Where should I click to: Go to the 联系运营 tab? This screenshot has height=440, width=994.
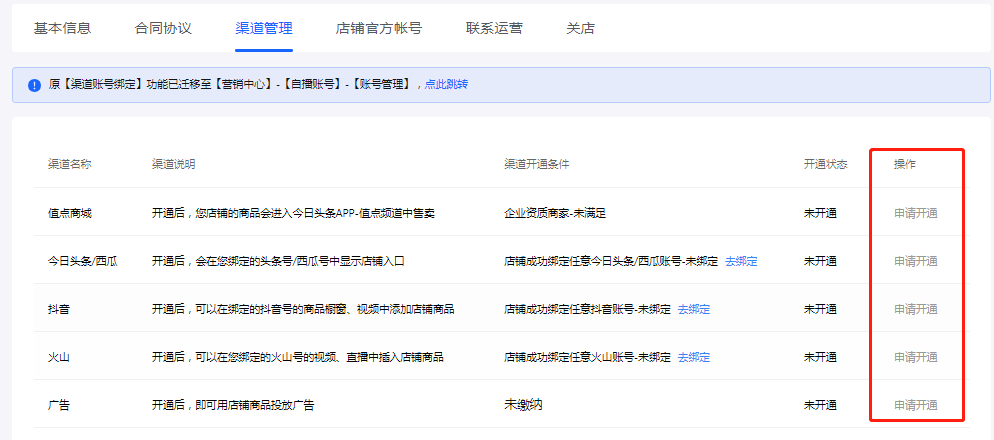point(494,28)
